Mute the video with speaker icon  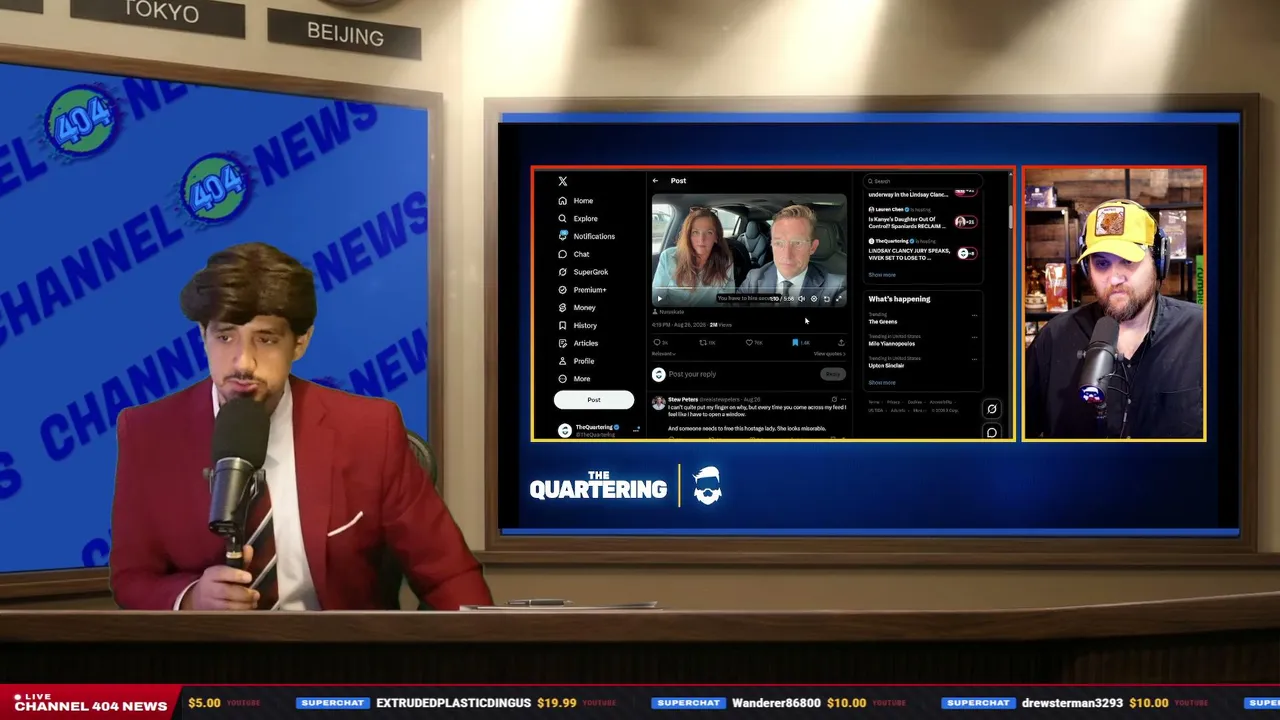click(801, 299)
